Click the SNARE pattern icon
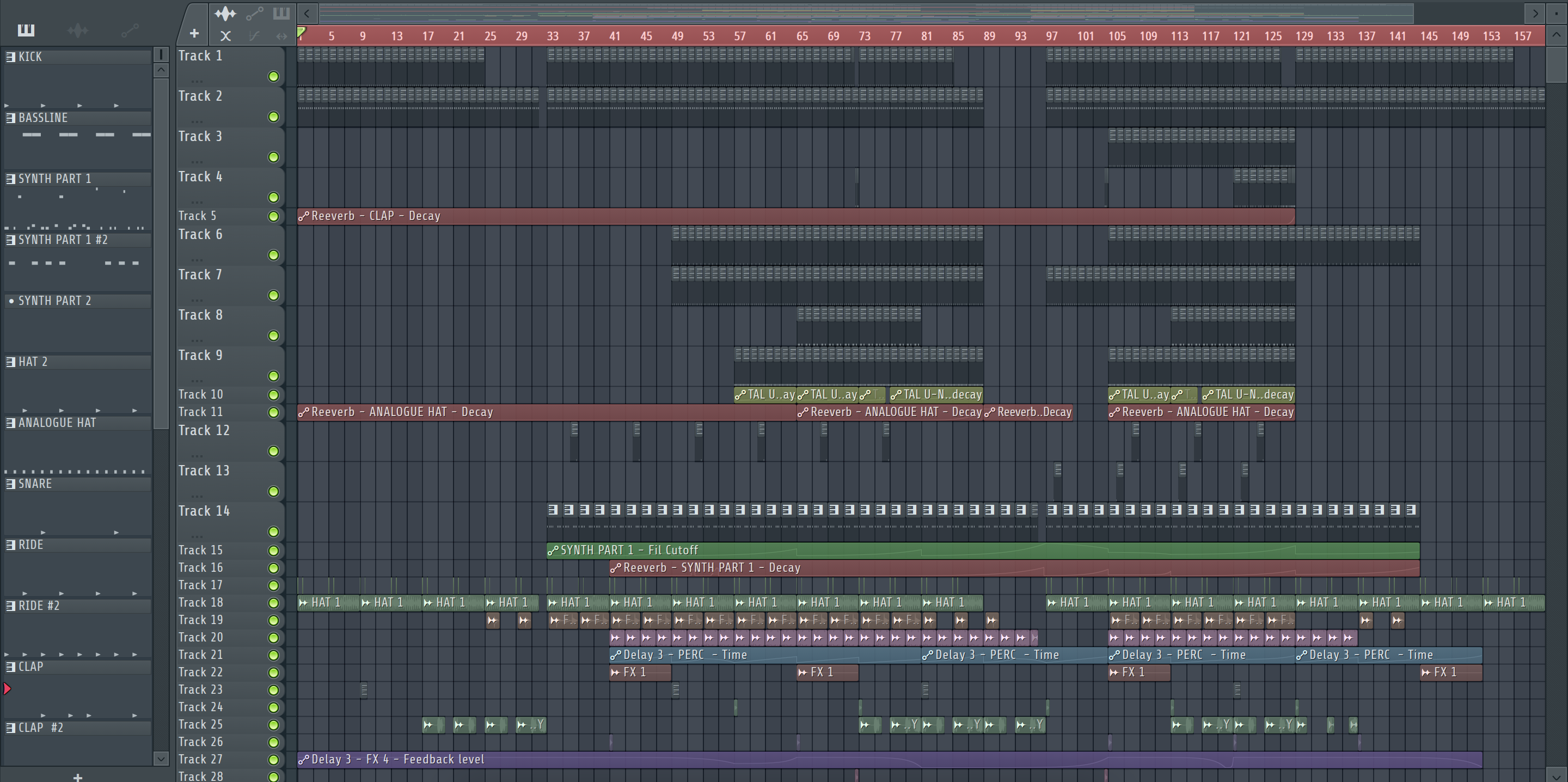1568x782 pixels. tap(10, 484)
